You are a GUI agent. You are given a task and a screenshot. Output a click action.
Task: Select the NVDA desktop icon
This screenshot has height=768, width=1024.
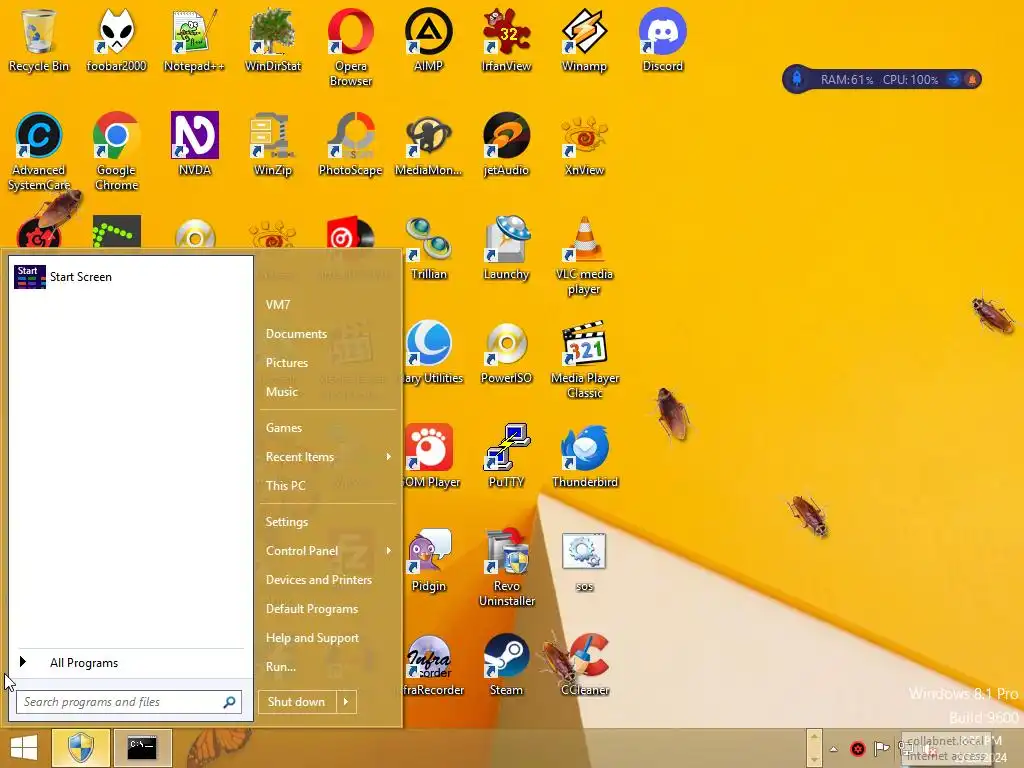click(x=194, y=144)
